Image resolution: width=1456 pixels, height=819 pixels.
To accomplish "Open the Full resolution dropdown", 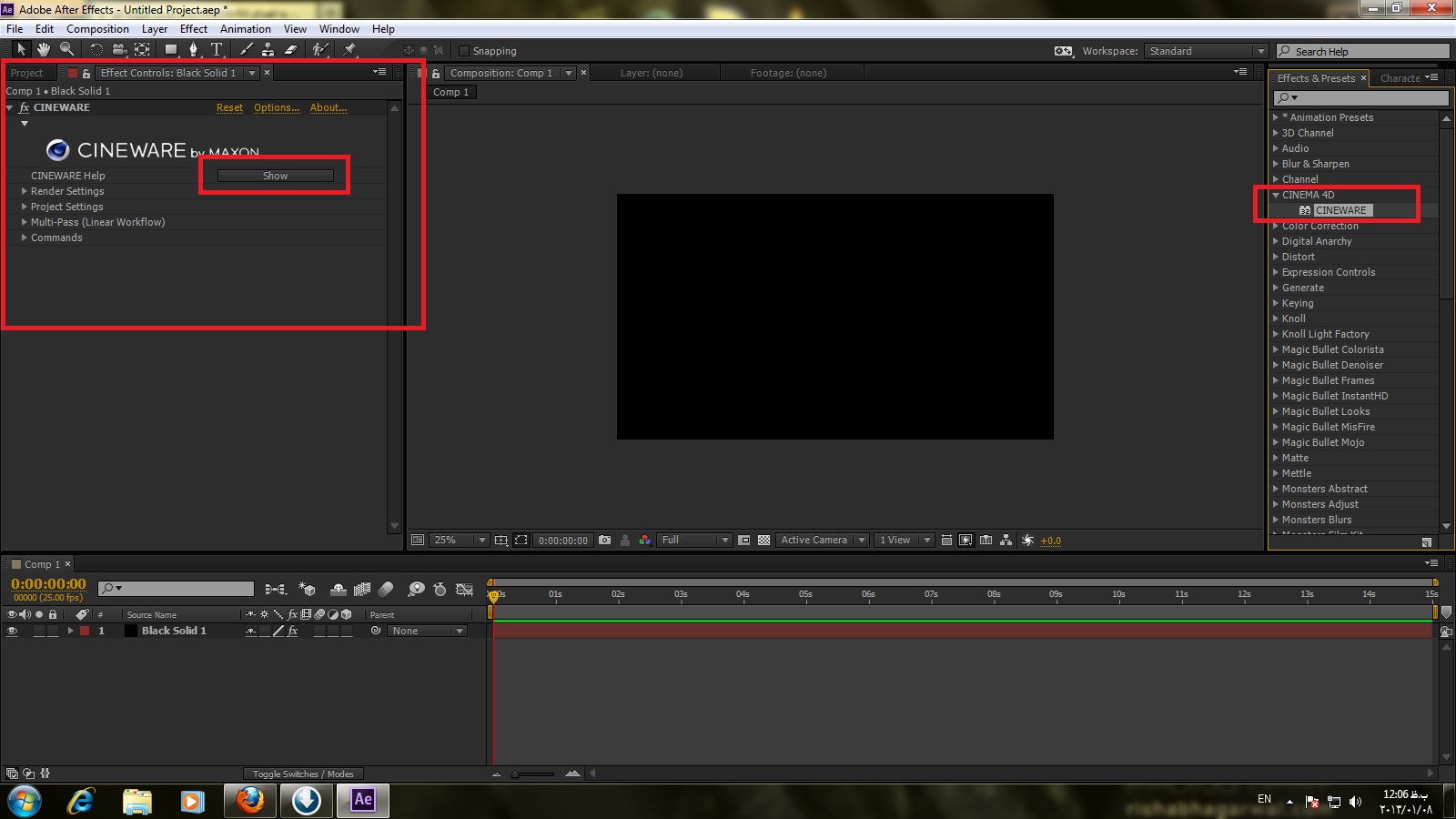I will [694, 541].
